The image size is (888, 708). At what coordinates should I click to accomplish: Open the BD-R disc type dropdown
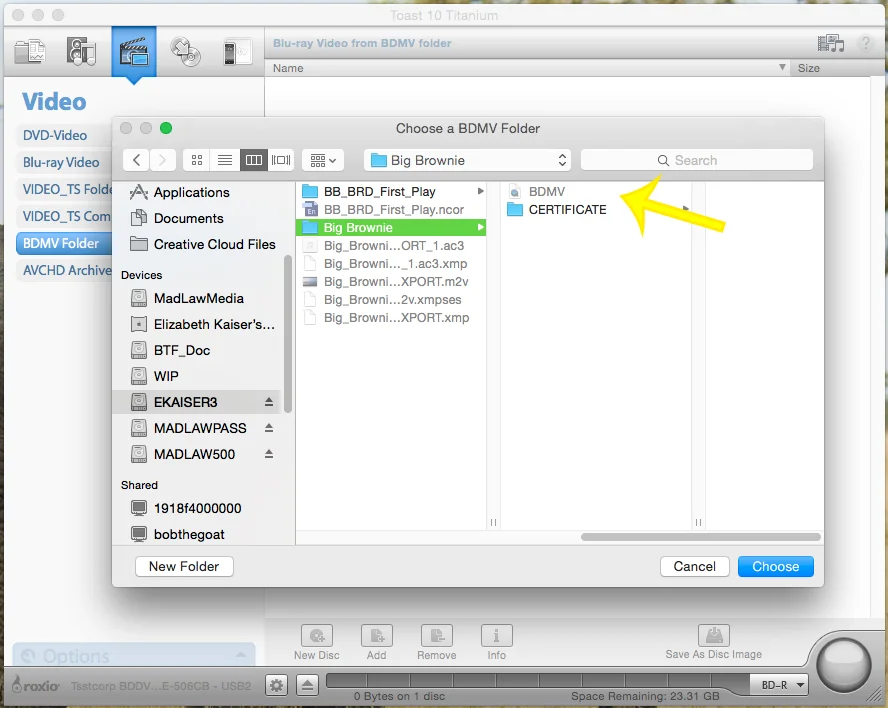779,685
